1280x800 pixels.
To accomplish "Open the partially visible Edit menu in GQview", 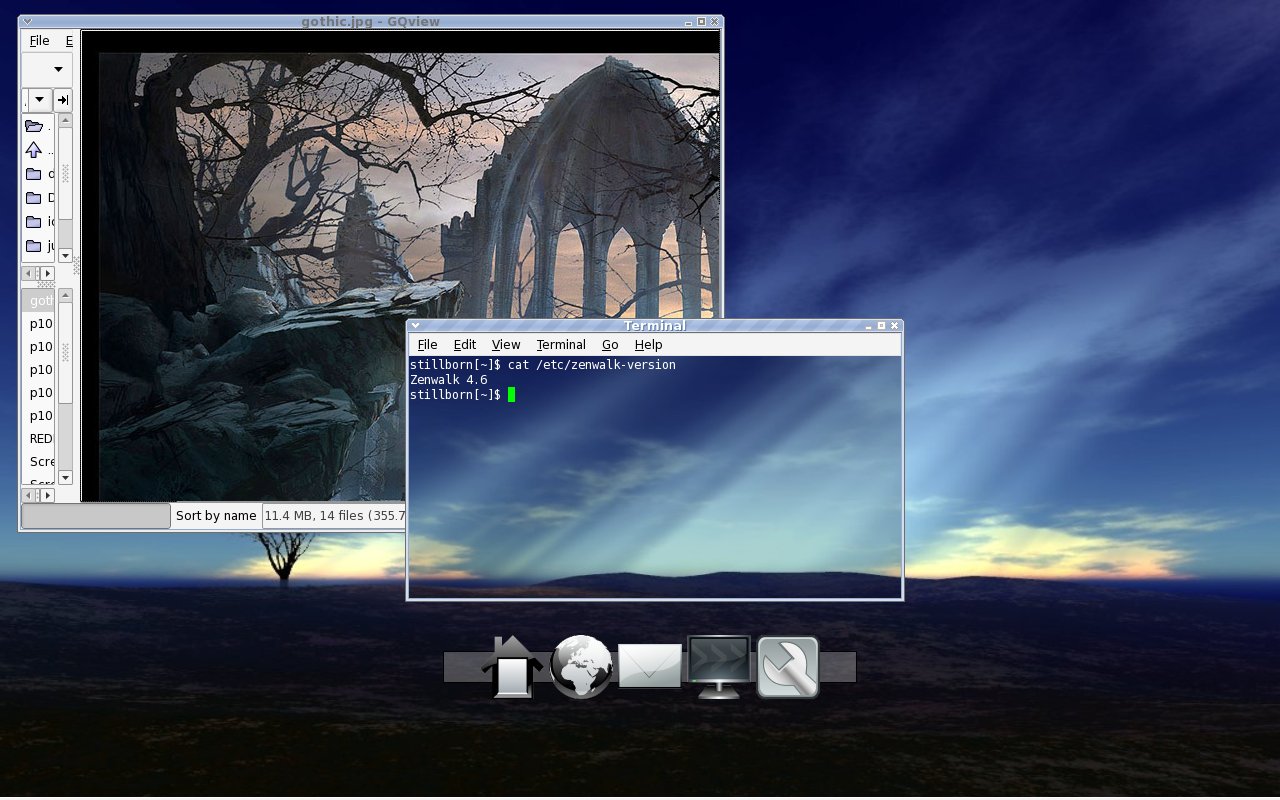I will pyautogui.click(x=69, y=41).
